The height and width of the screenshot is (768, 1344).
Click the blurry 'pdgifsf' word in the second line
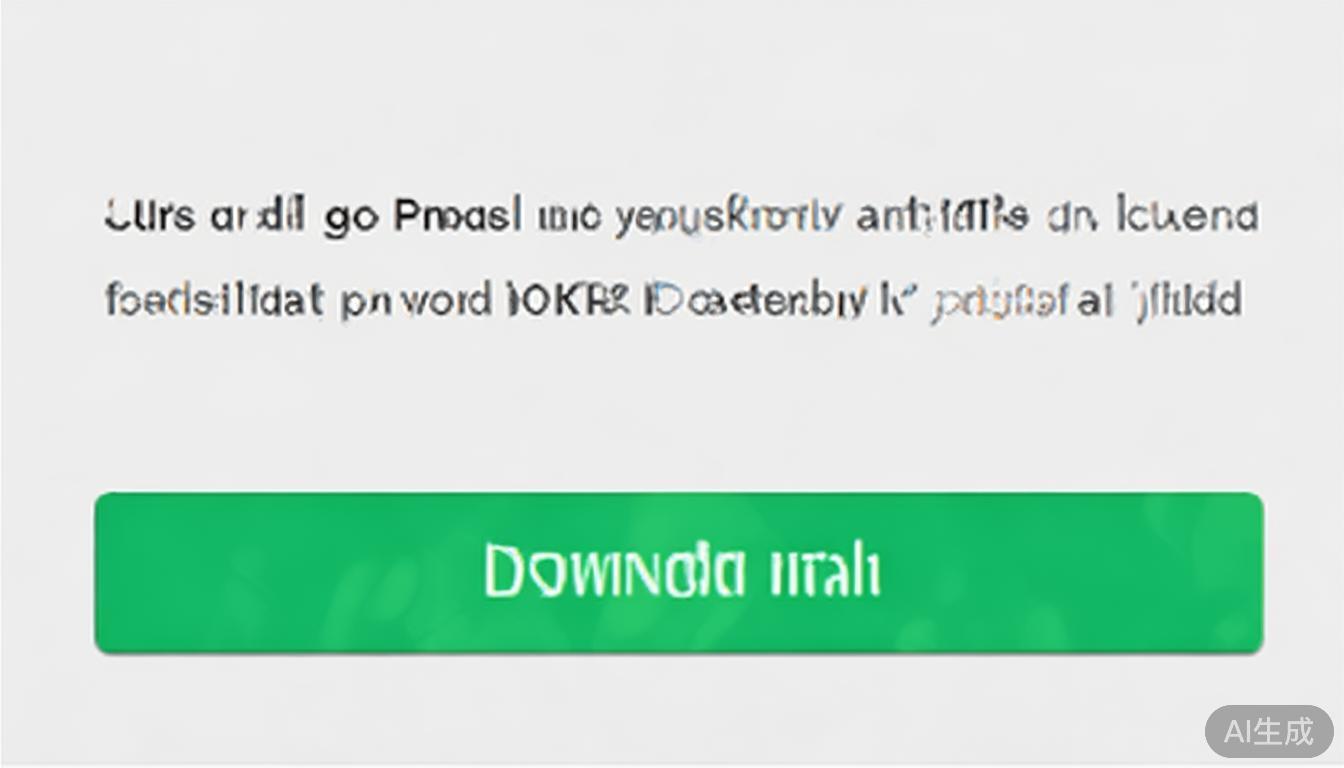click(x=1000, y=302)
